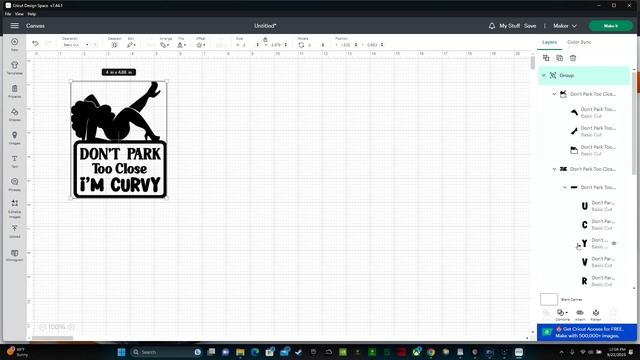The height and width of the screenshot is (360, 640).
Task: Click the canvas horizontal scrollbar
Action: pos(52,338)
